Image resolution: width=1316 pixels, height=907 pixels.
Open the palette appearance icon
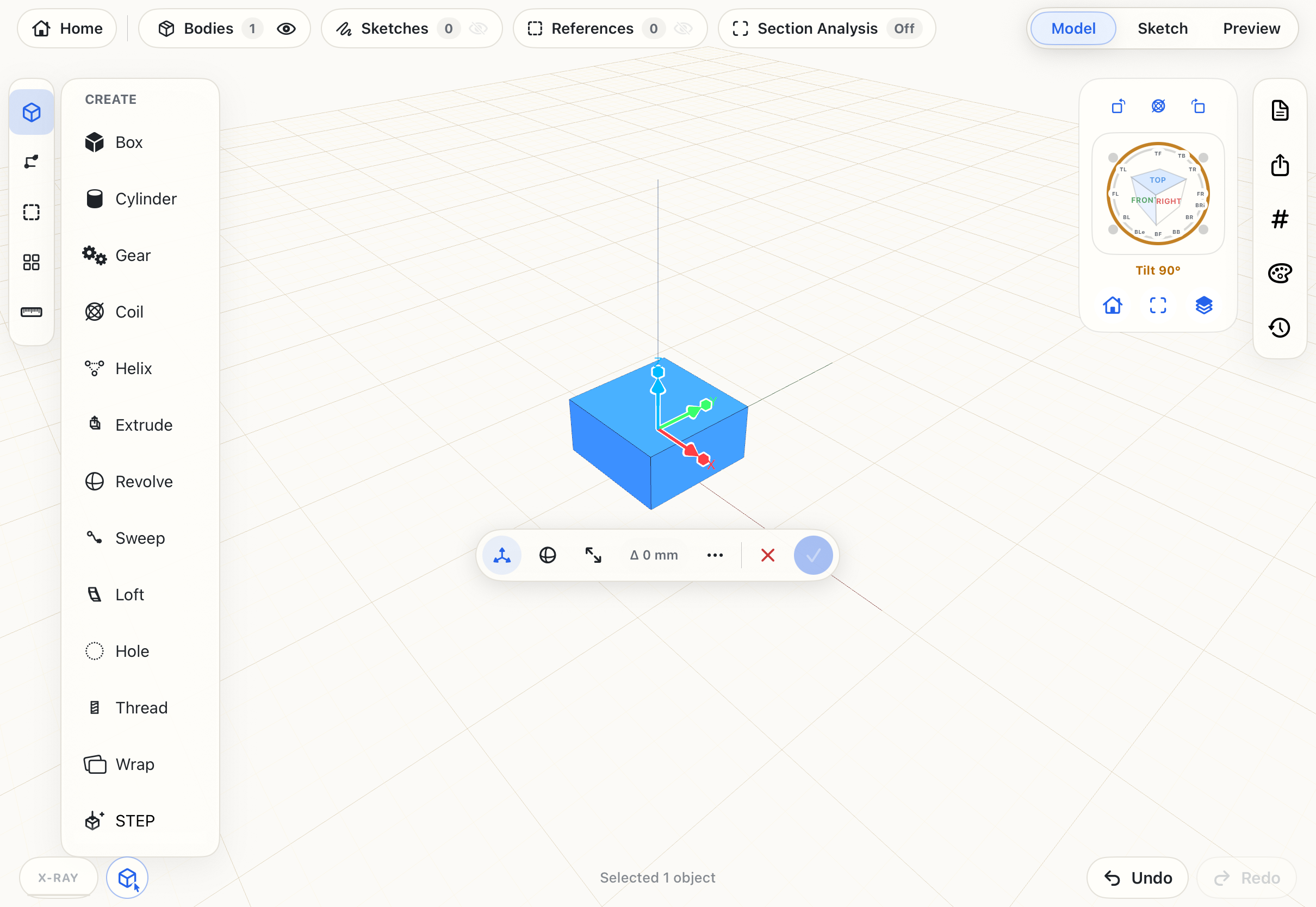pyautogui.click(x=1280, y=274)
